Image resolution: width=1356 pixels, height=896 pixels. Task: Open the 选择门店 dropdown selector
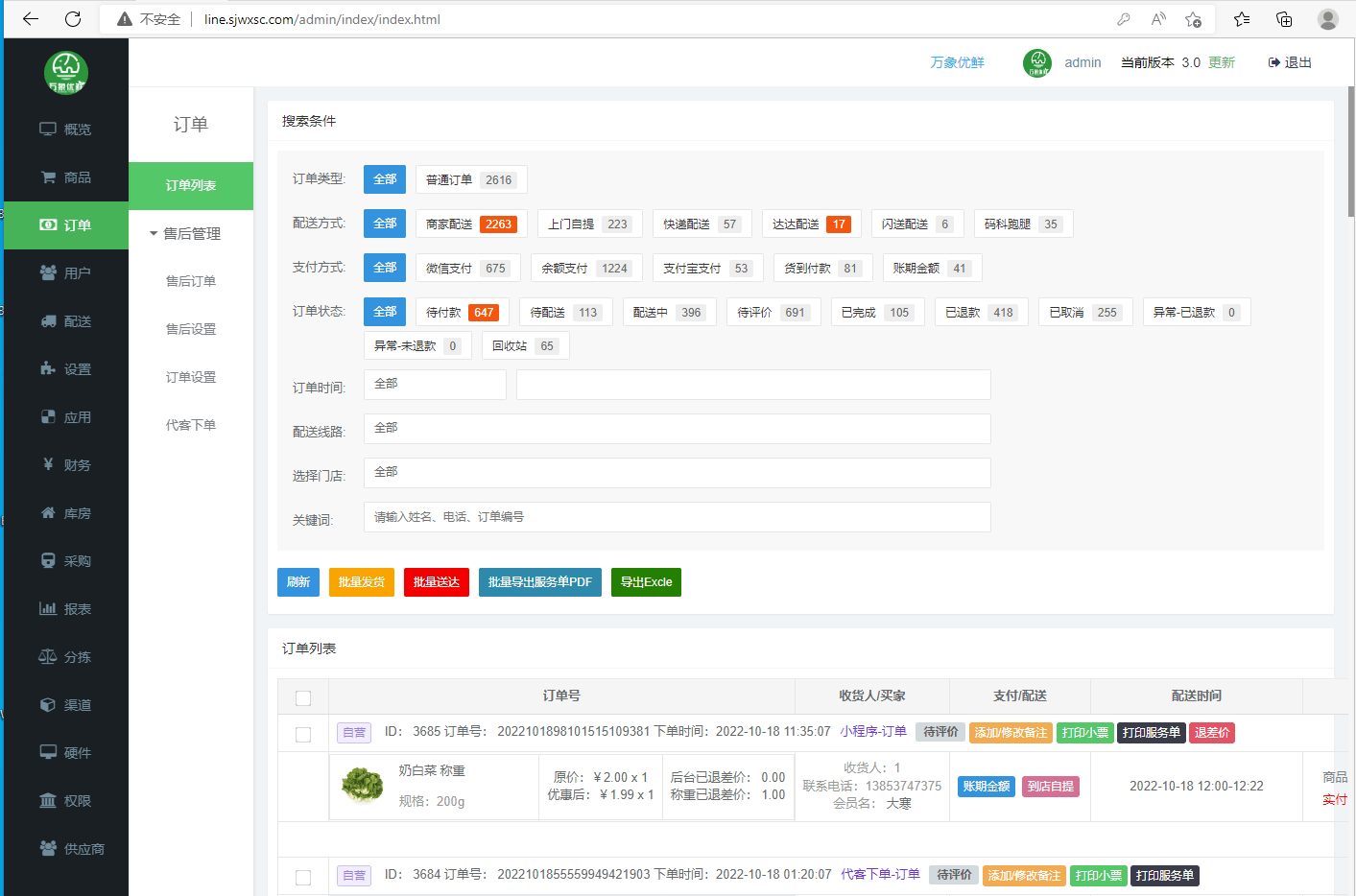(677, 473)
